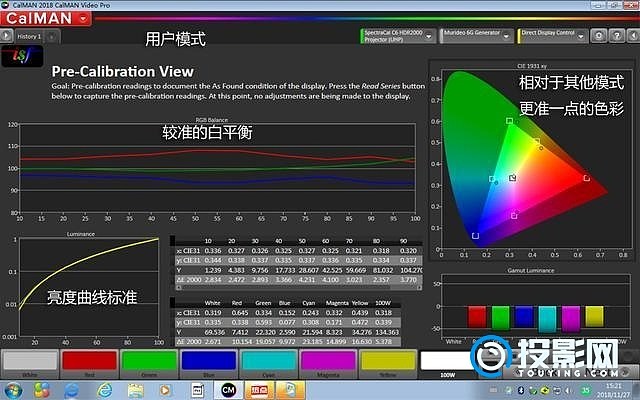Switch to the CalMAN CM taskbar button

(229, 390)
